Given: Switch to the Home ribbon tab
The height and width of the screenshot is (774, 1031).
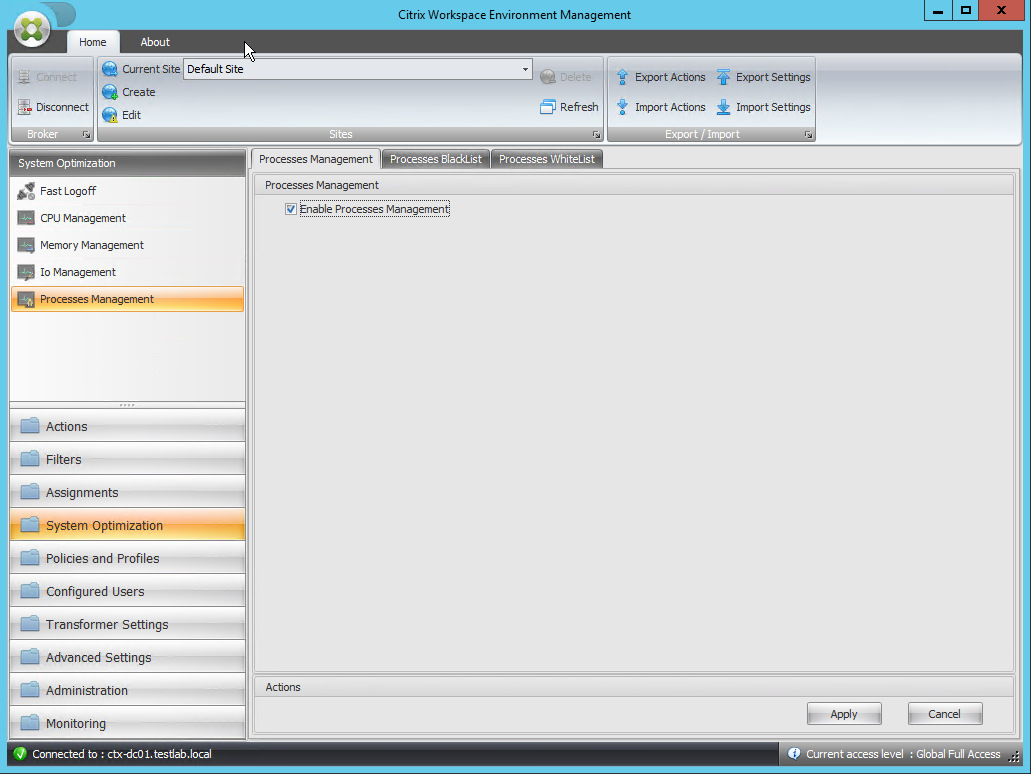Looking at the screenshot, I should coord(93,42).
